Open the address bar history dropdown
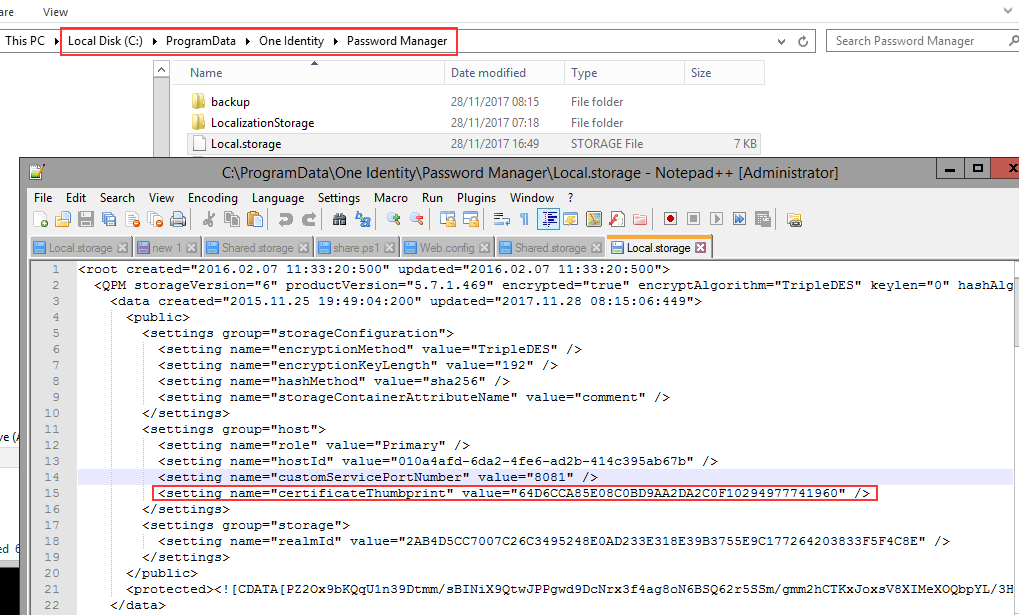This screenshot has width=1019, height=615. (781, 42)
